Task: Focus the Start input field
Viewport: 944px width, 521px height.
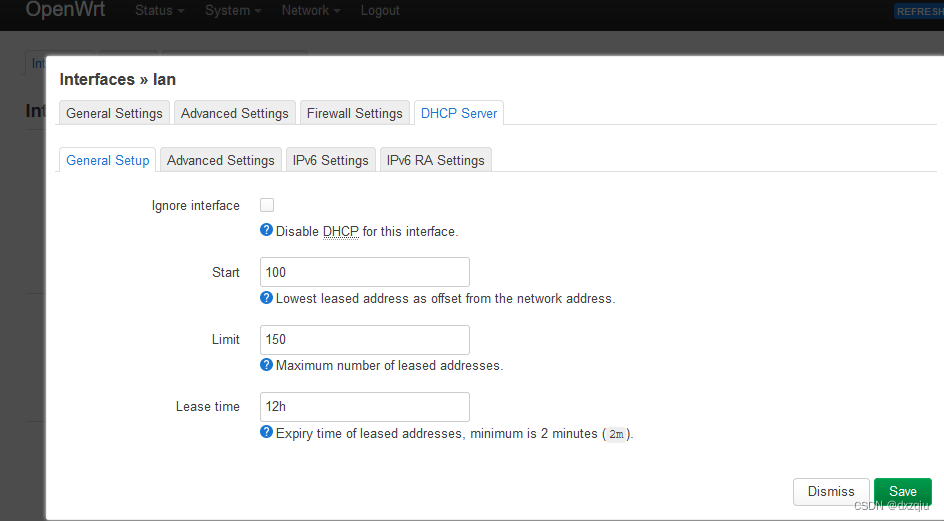Action: 365,272
